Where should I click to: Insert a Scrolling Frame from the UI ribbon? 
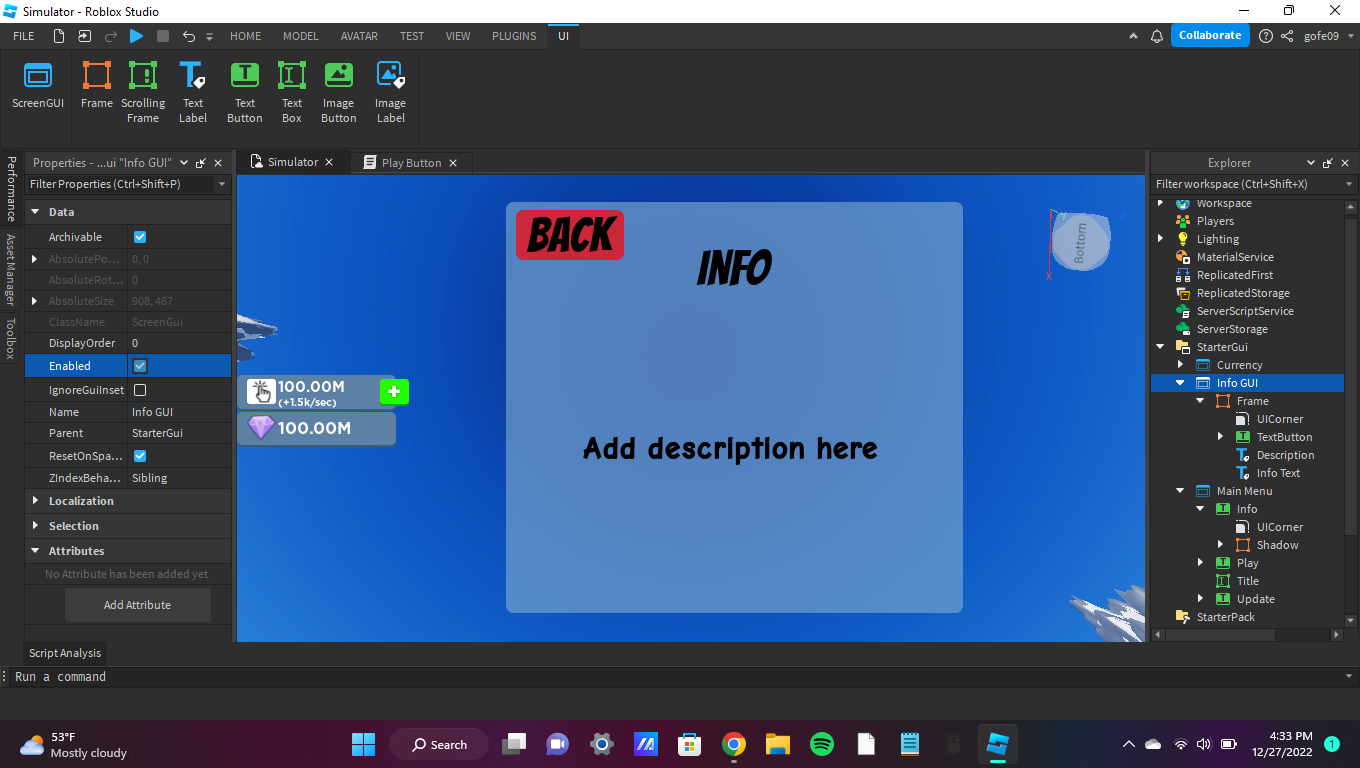[x=142, y=88]
